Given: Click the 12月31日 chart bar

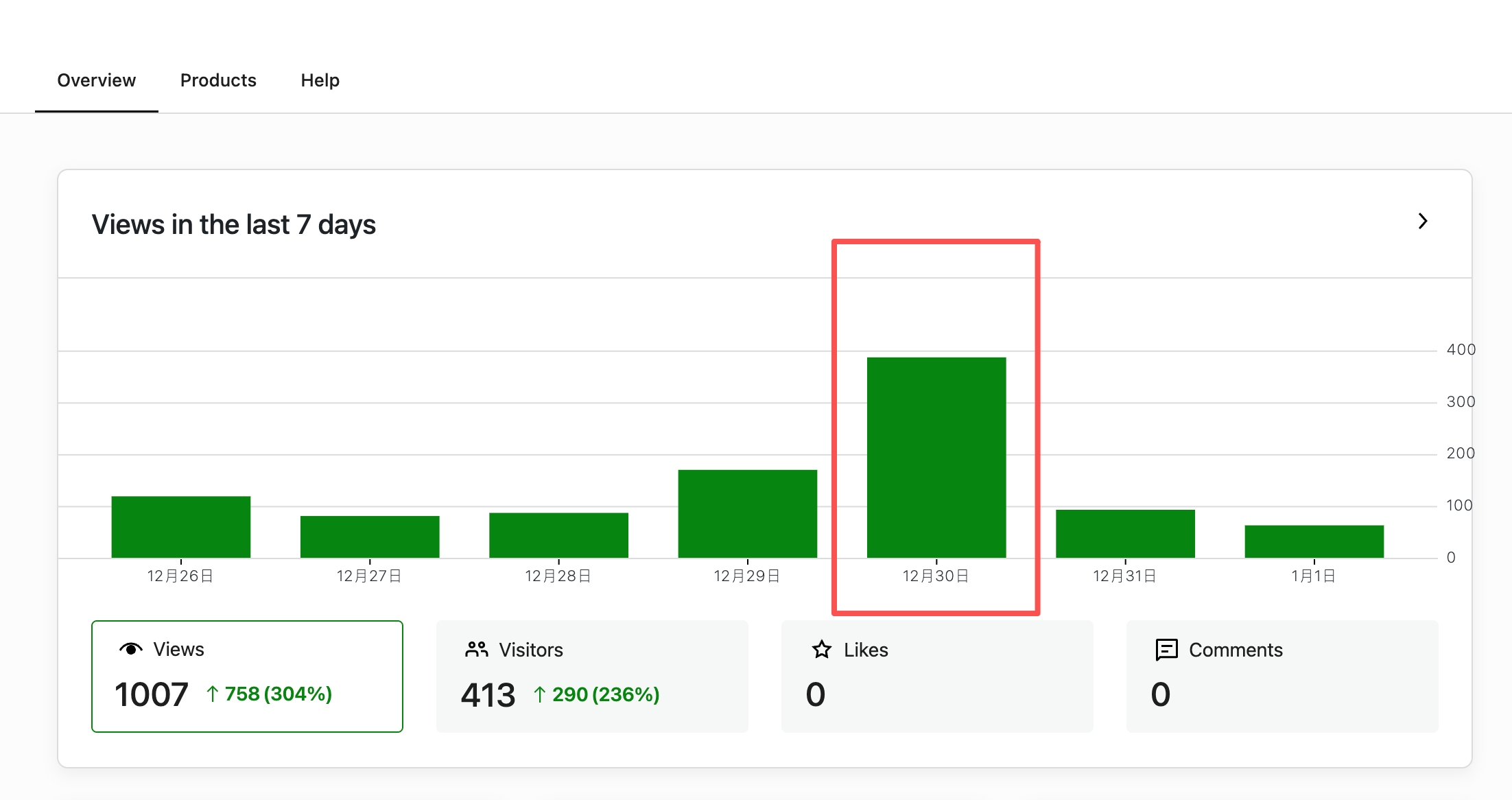Looking at the screenshot, I should point(1125,534).
